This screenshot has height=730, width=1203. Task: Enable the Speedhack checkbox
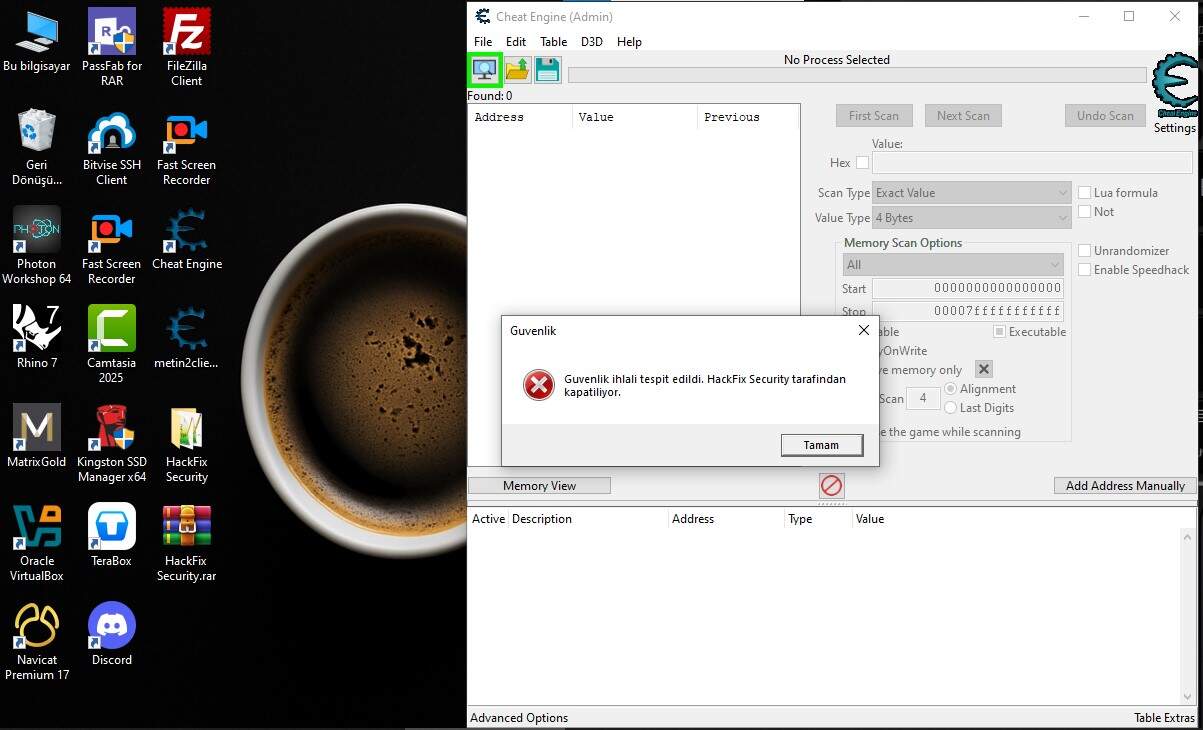coord(1084,270)
